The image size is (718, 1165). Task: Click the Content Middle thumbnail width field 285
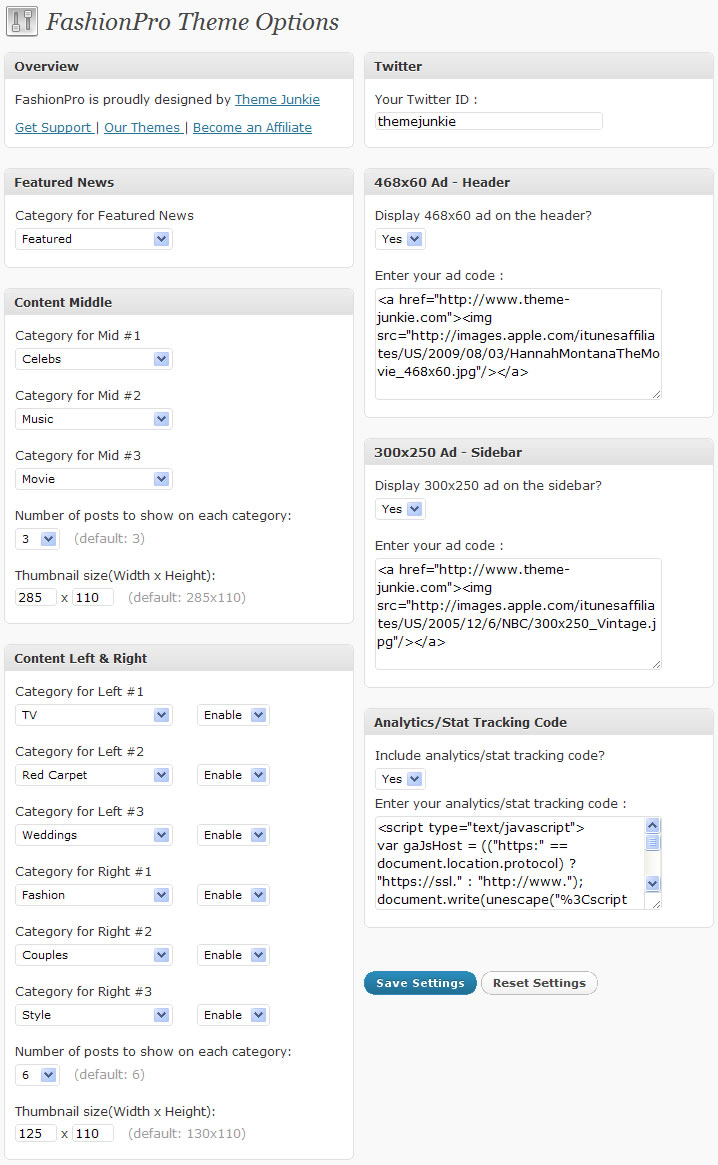[x=36, y=597]
